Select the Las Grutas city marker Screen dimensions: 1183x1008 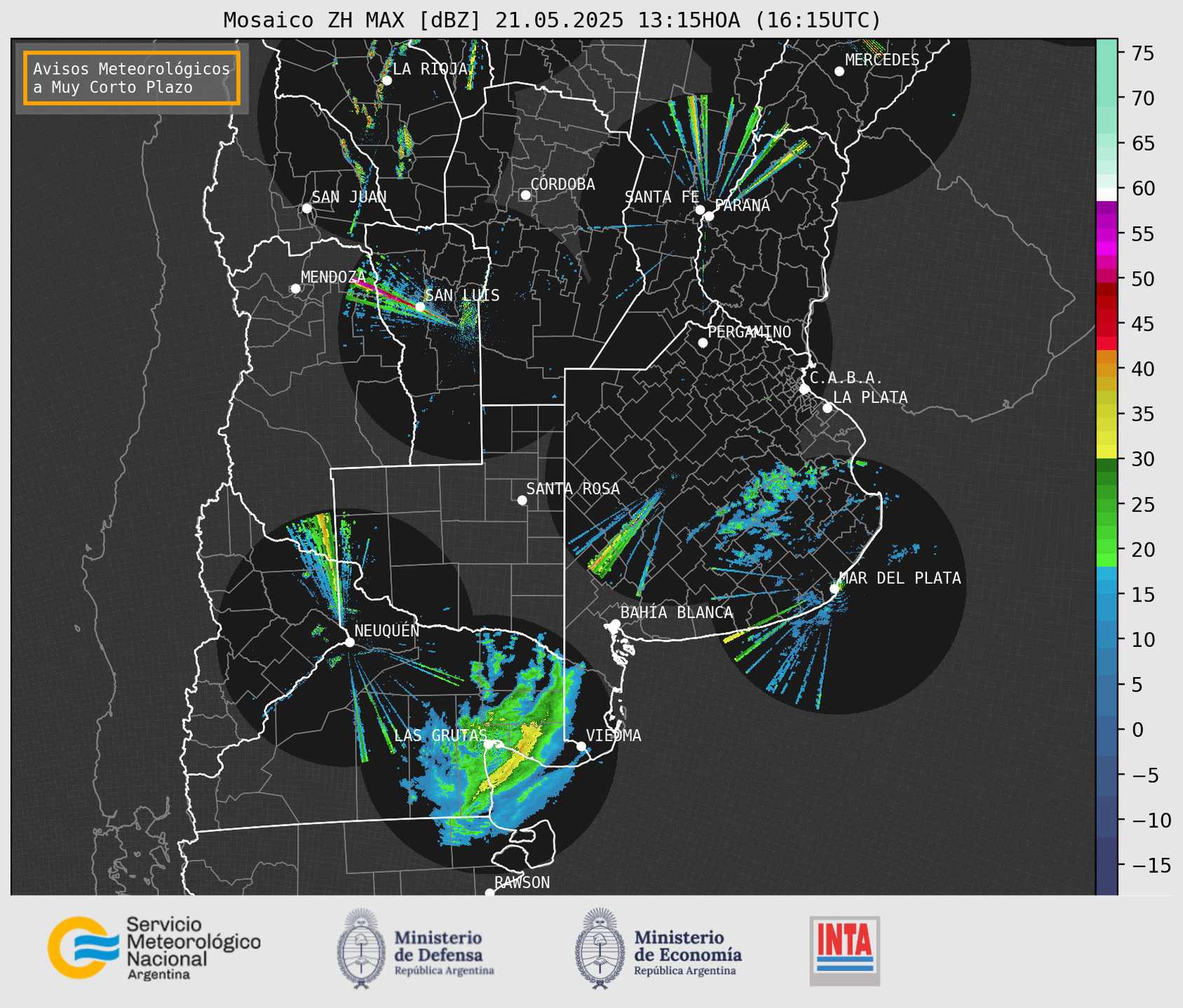point(488,744)
